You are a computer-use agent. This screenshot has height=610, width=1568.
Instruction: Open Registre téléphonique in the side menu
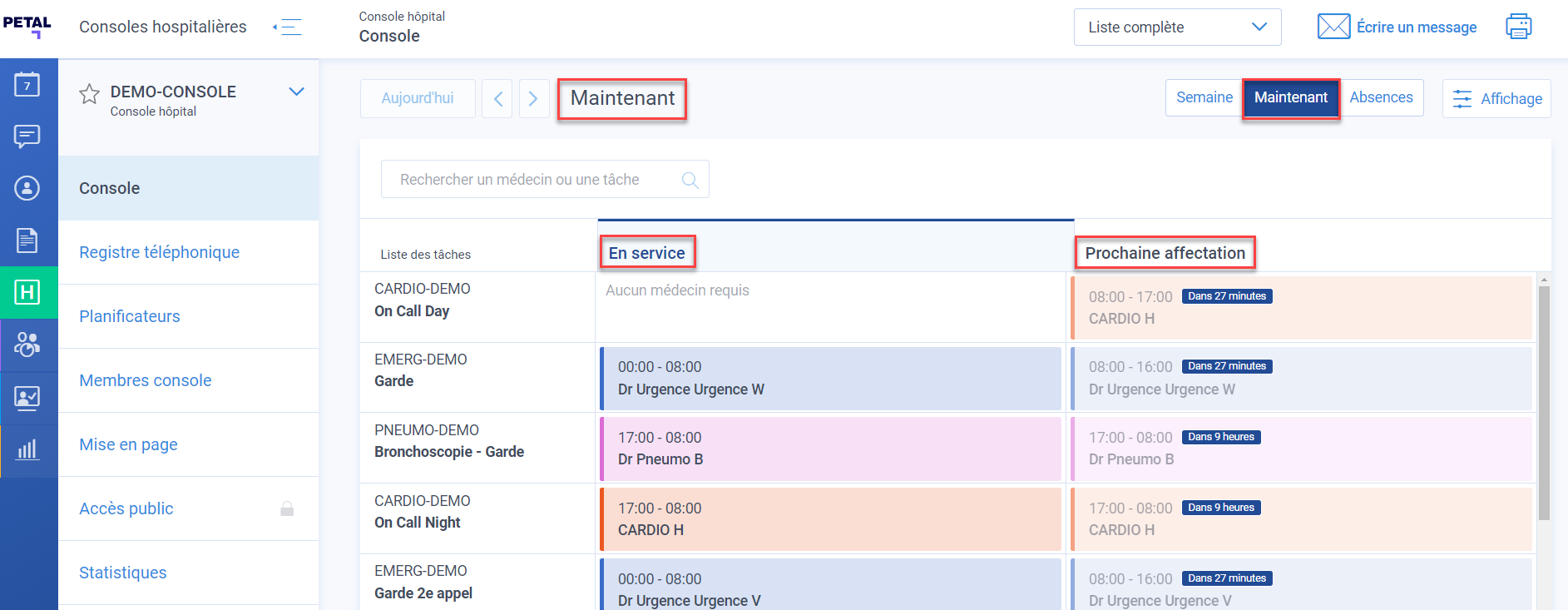[x=159, y=252]
